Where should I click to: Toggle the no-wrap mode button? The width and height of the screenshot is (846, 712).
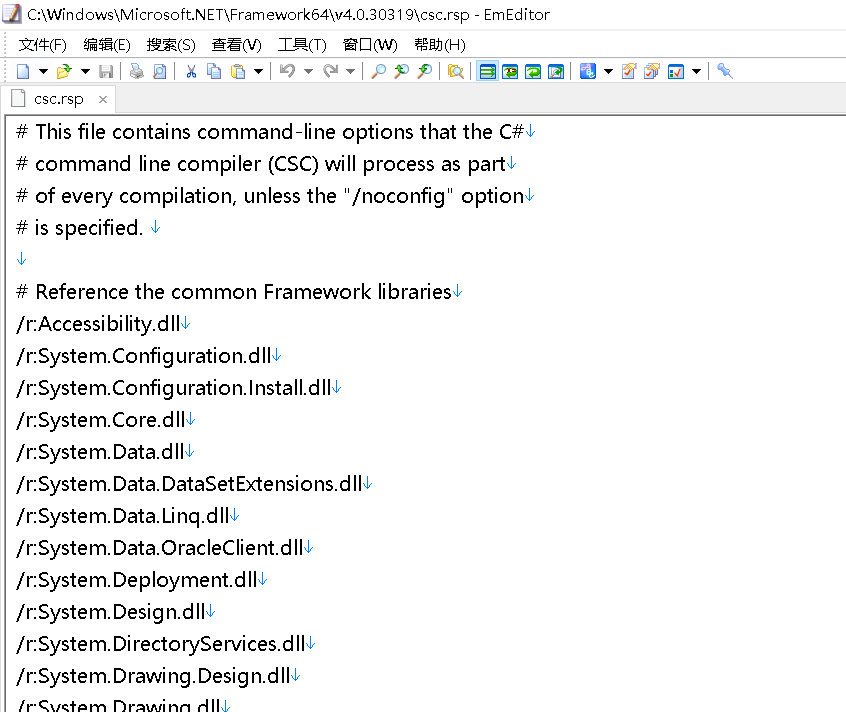click(x=488, y=71)
